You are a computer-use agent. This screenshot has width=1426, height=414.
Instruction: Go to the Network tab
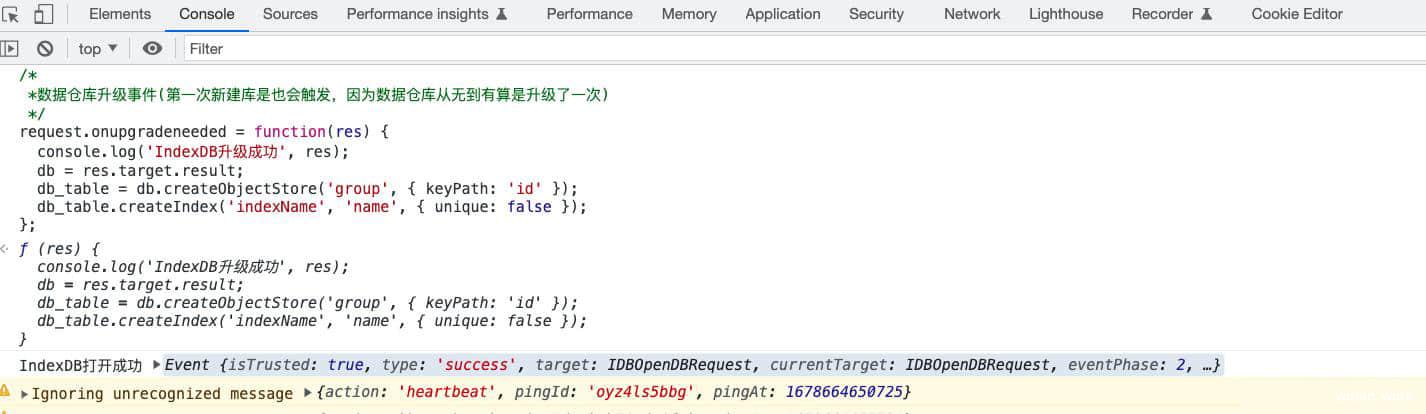[972, 14]
